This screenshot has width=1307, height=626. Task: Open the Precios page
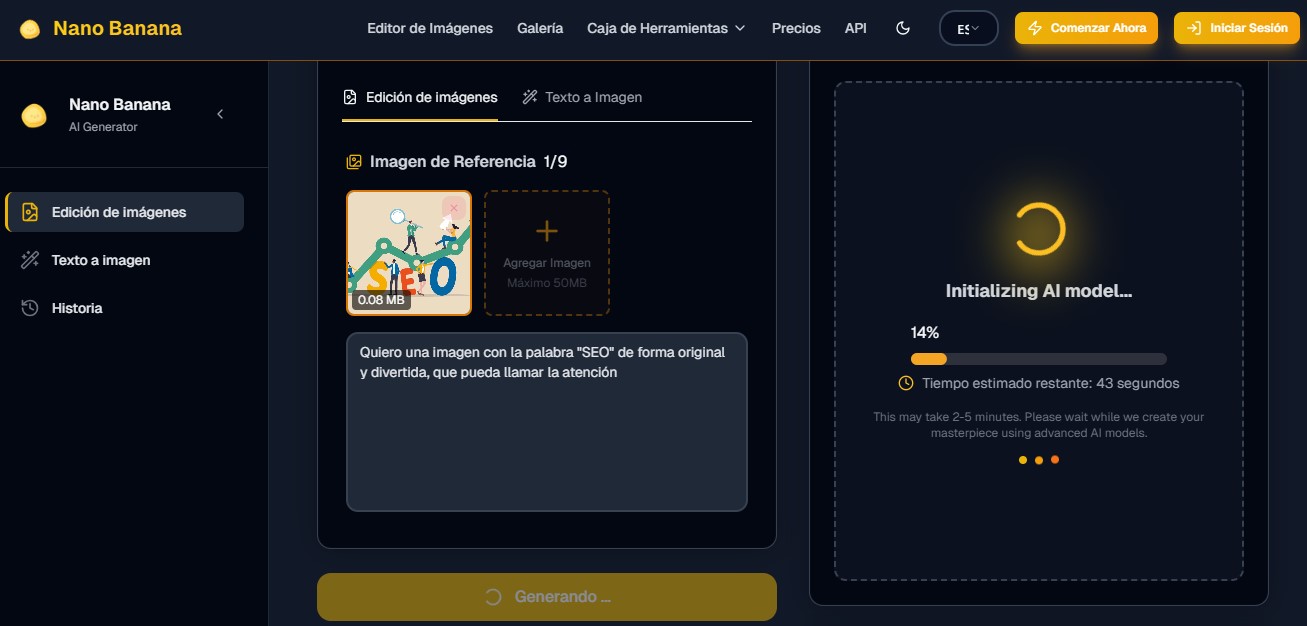(x=796, y=29)
